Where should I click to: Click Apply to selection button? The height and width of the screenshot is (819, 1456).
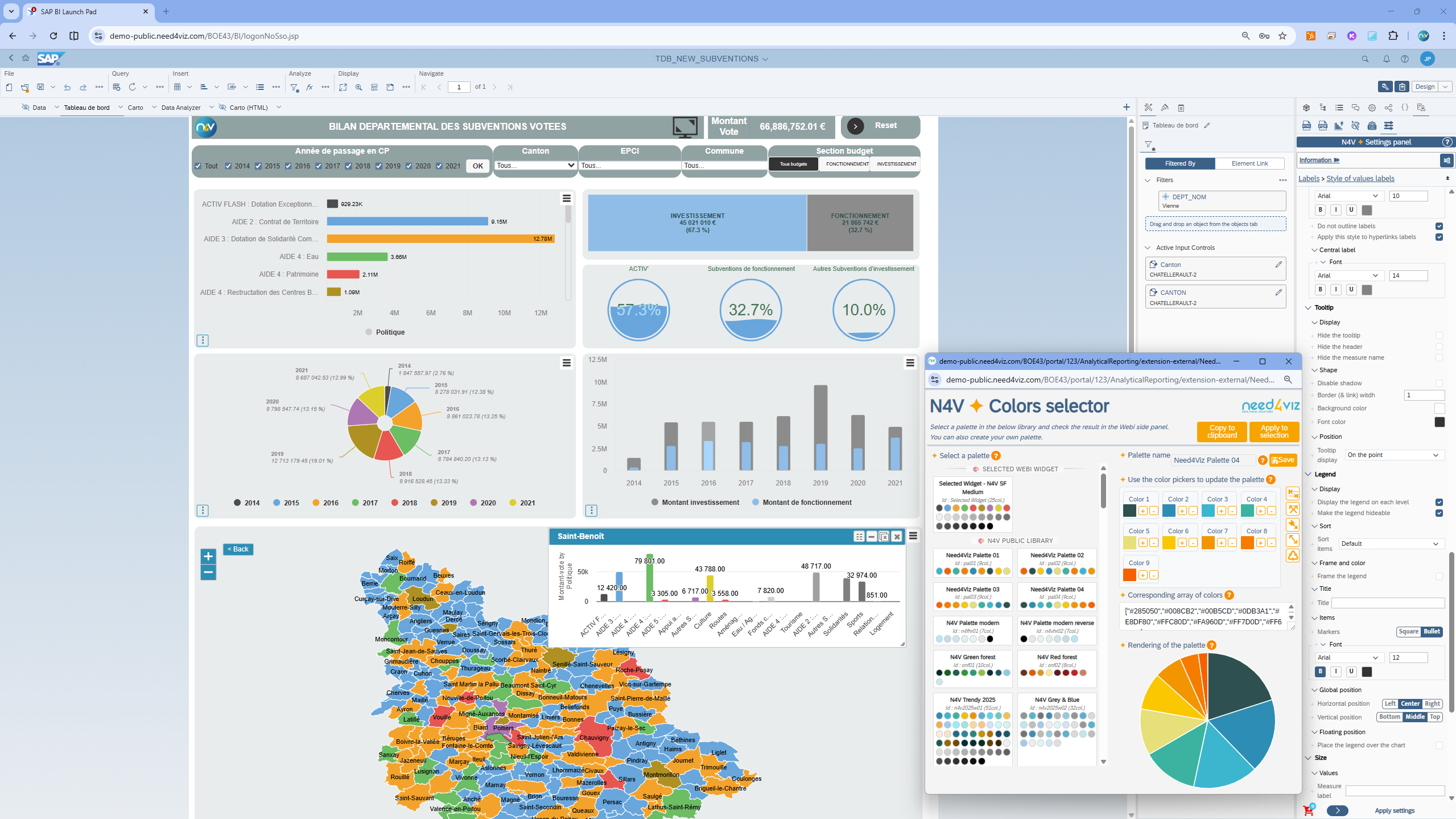pos(1273,431)
